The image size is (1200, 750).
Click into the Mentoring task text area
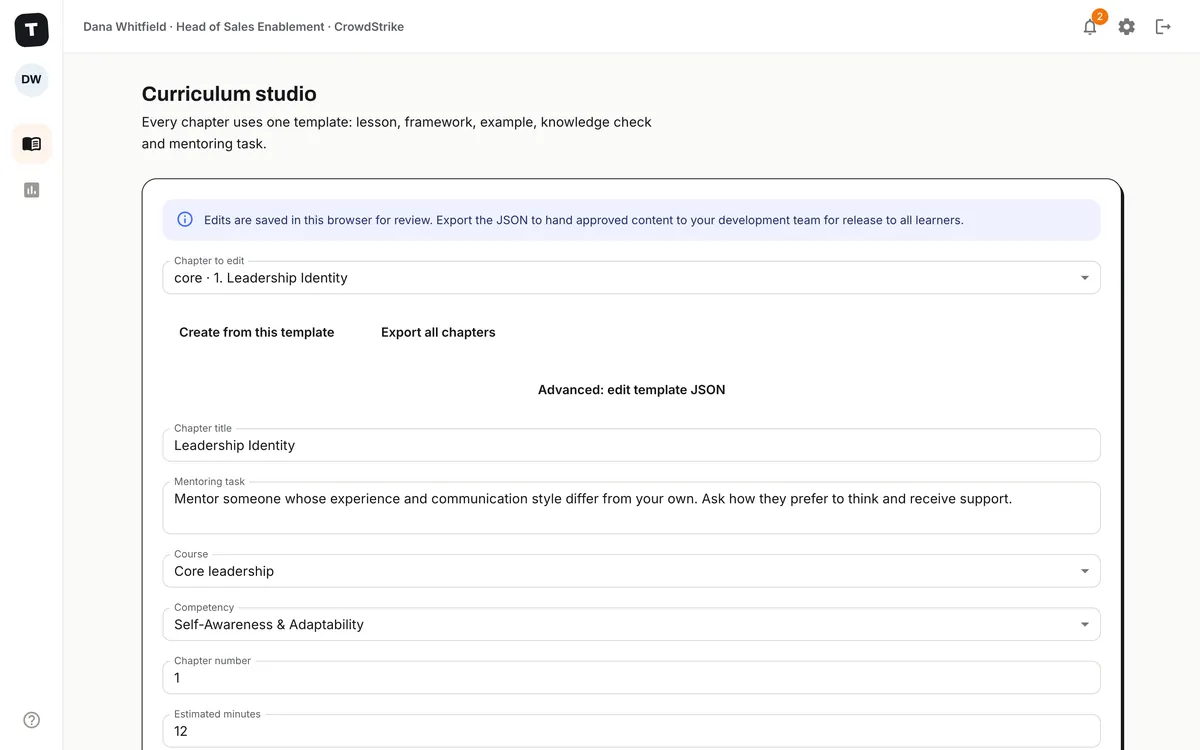point(631,508)
